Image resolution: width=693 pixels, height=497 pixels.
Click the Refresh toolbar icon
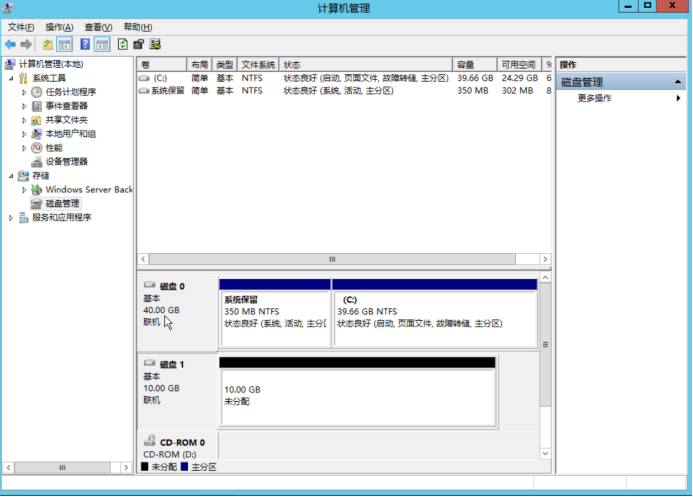point(123,45)
